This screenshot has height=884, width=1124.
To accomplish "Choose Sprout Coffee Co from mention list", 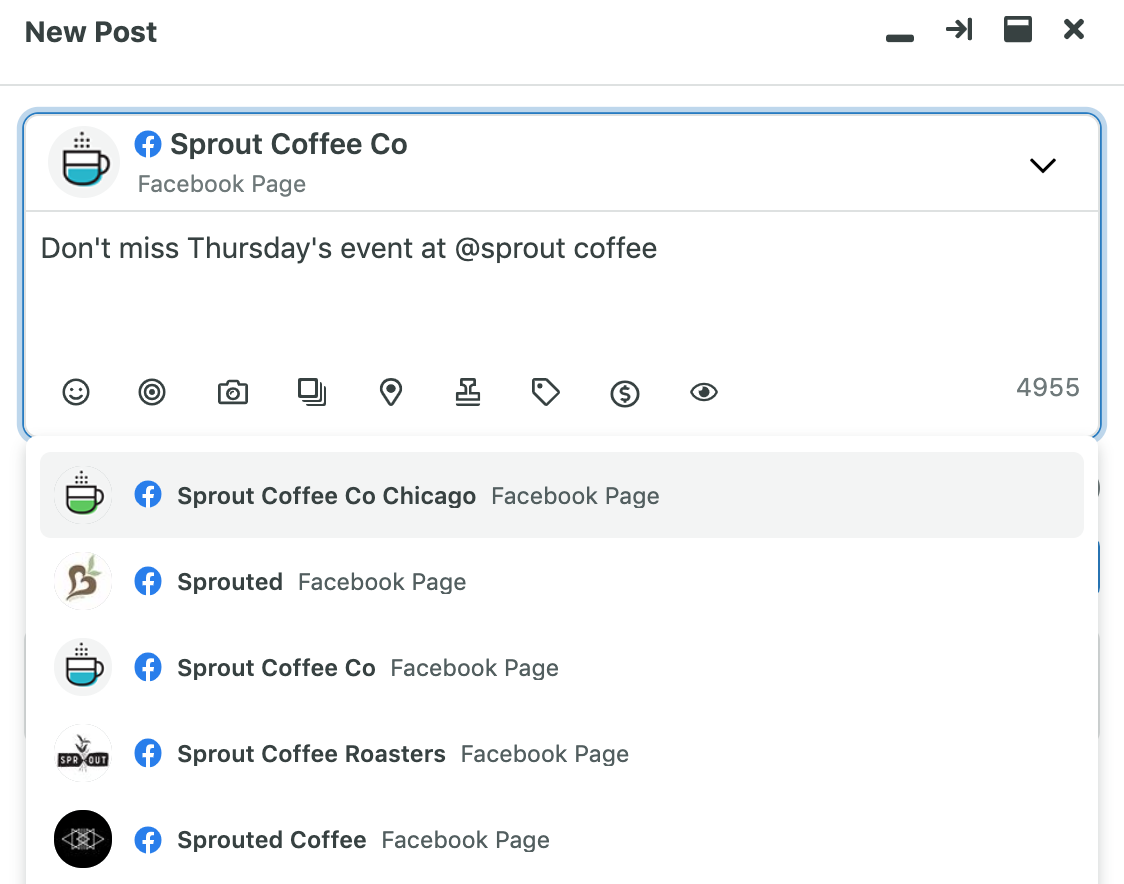I will [562, 667].
